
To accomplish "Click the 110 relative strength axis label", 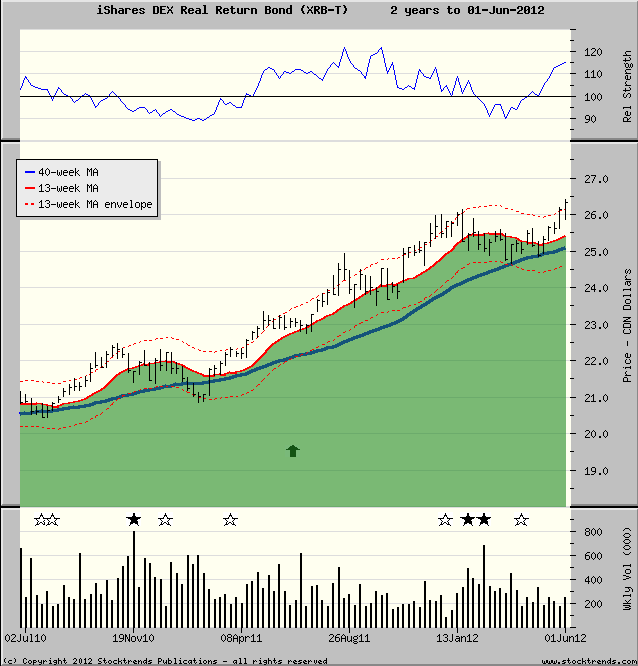I will pos(593,74).
